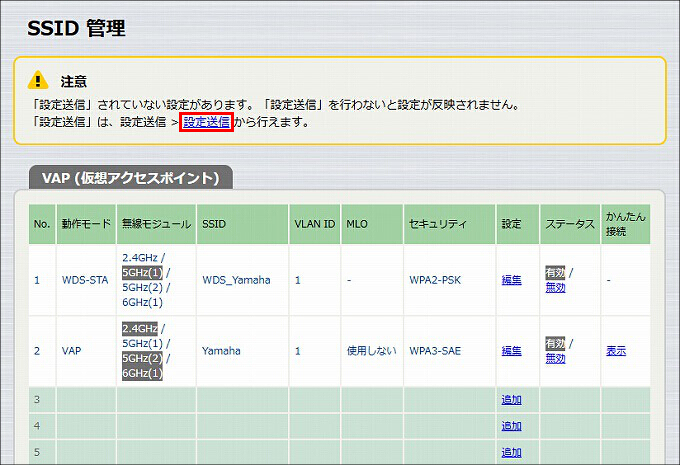Click 2.4GHz in the WDS-STA row
The width and height of the screenshot is (680, 465).
[140, 258]
